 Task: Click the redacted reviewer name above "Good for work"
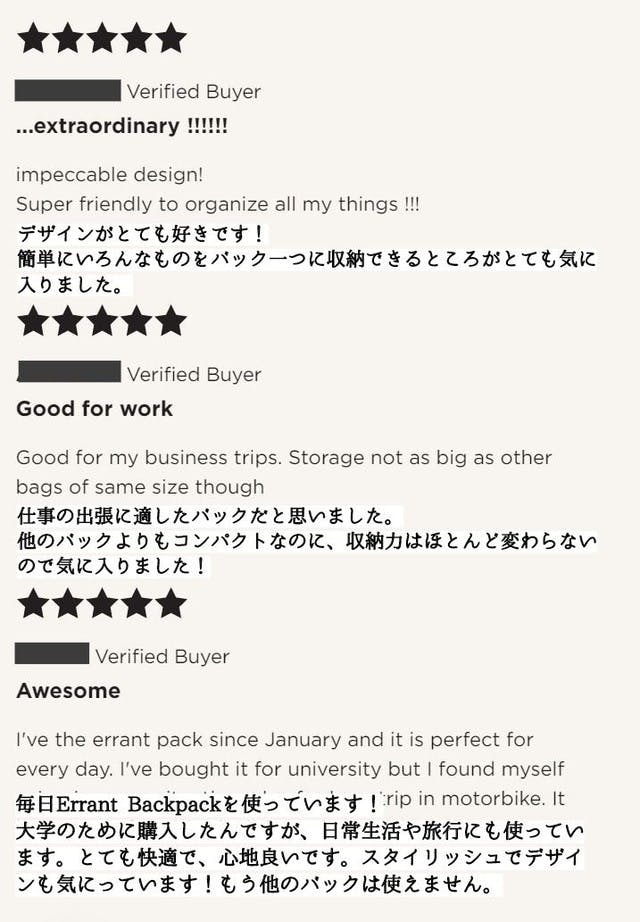tap(68, 374)
